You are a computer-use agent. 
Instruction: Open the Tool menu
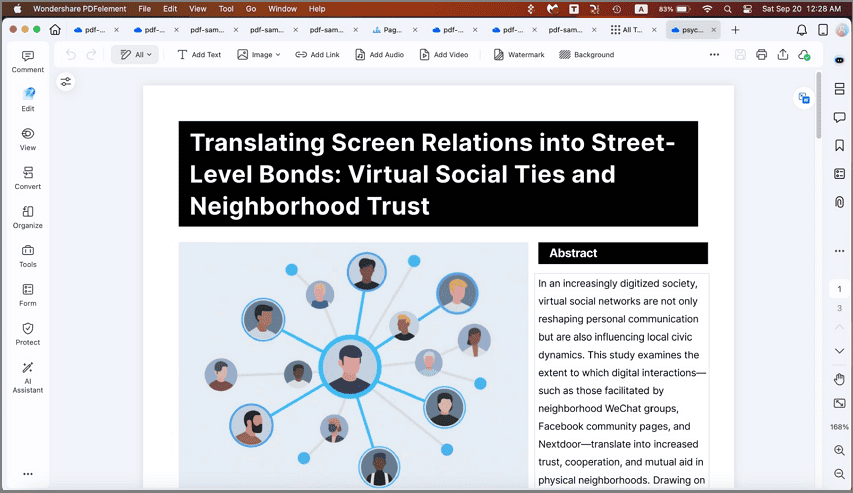226,9
